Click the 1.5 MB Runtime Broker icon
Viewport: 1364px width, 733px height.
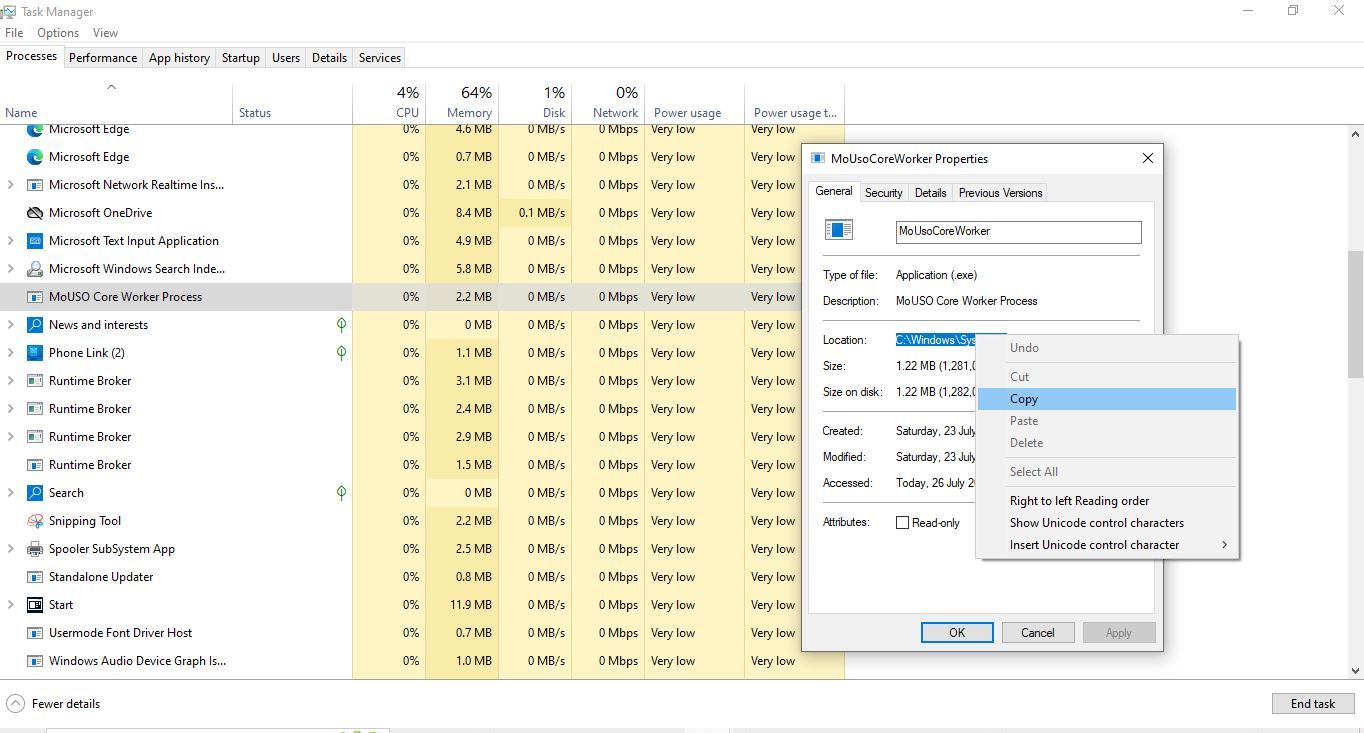[x=35, y=465]
